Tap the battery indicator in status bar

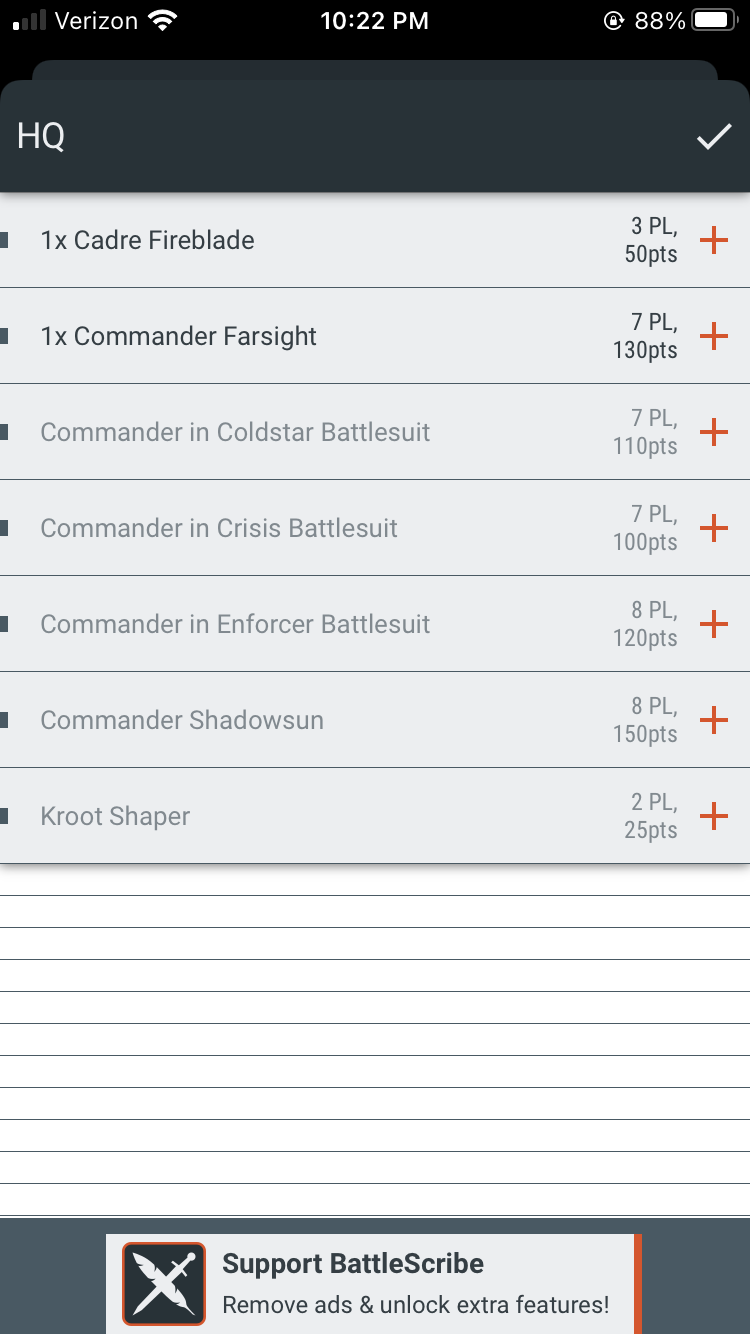pos(712,20)
